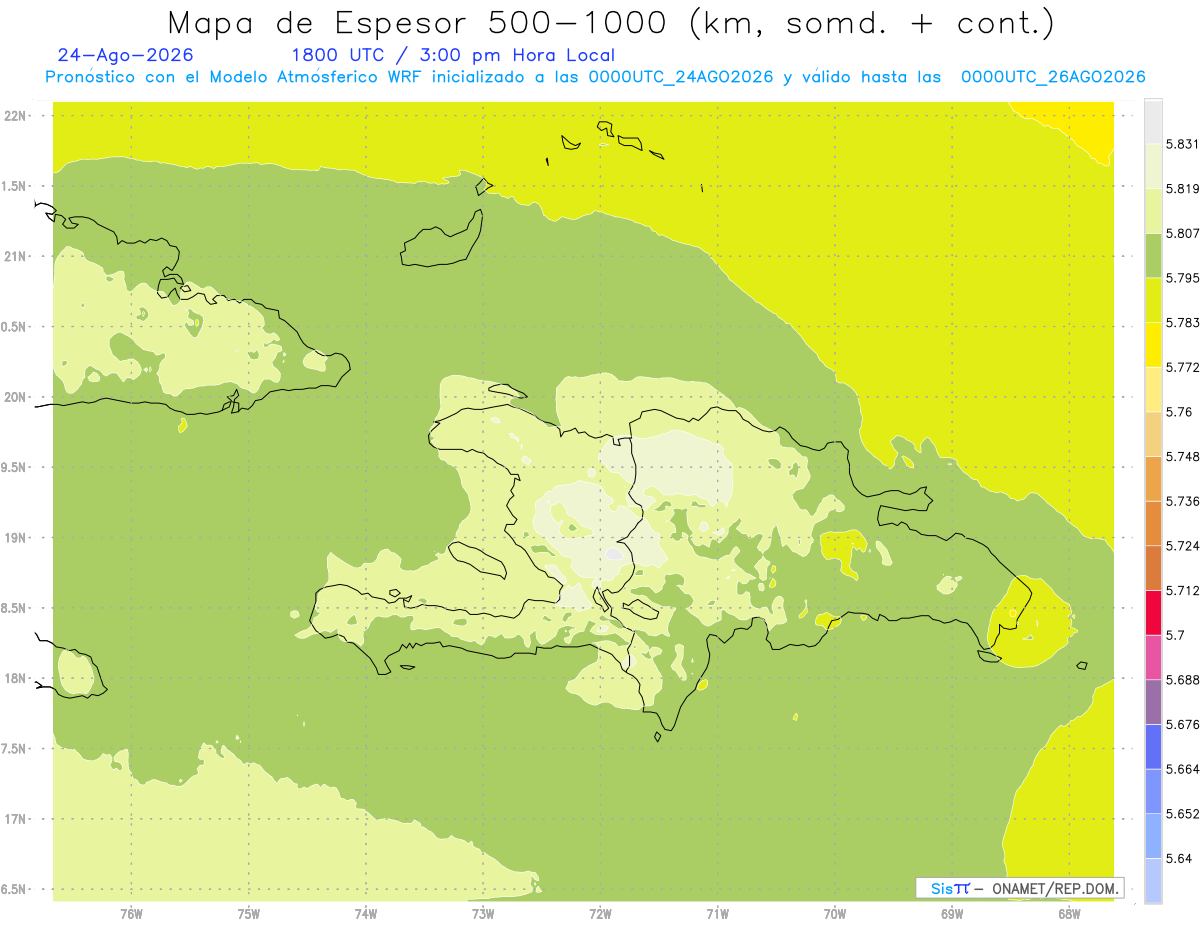1200x927 pixels.
Task: Click the colorbar value 5.736
Action: (1182, 501)
